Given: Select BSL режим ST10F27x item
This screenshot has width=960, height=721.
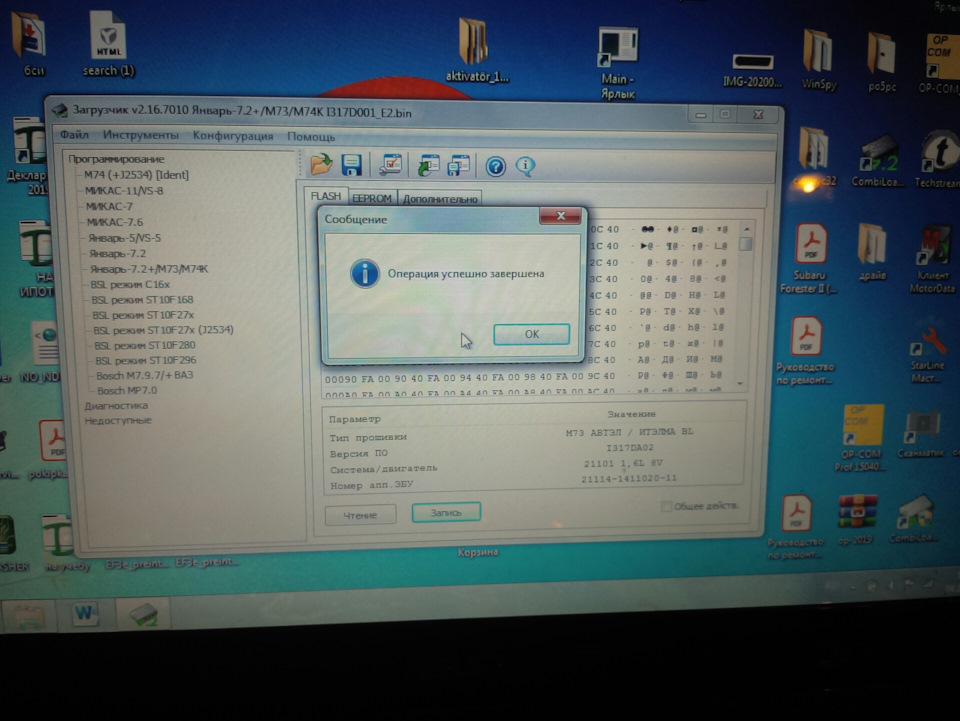Looking at the screenshot, I should click(x=143, y=315).
